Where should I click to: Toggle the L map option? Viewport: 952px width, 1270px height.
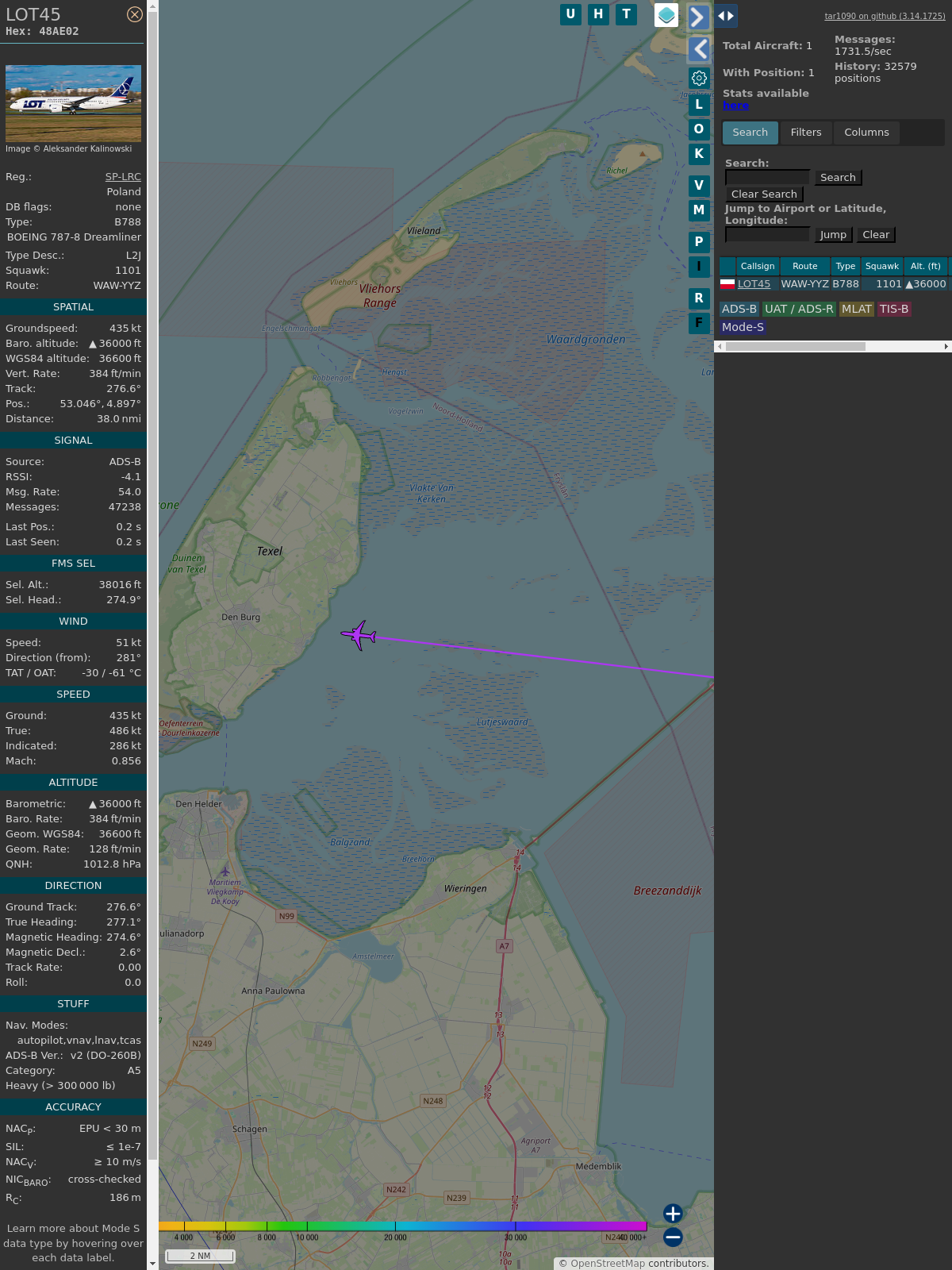699,104
